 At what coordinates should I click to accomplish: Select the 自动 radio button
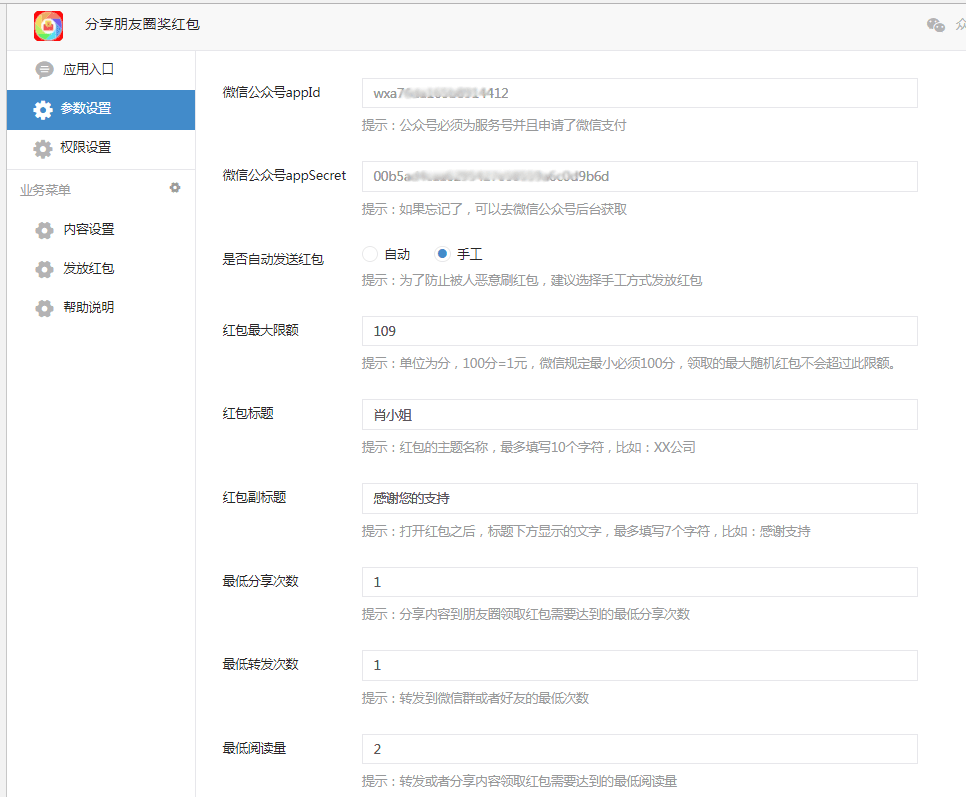pyautogui.click(x=370, y=255)
